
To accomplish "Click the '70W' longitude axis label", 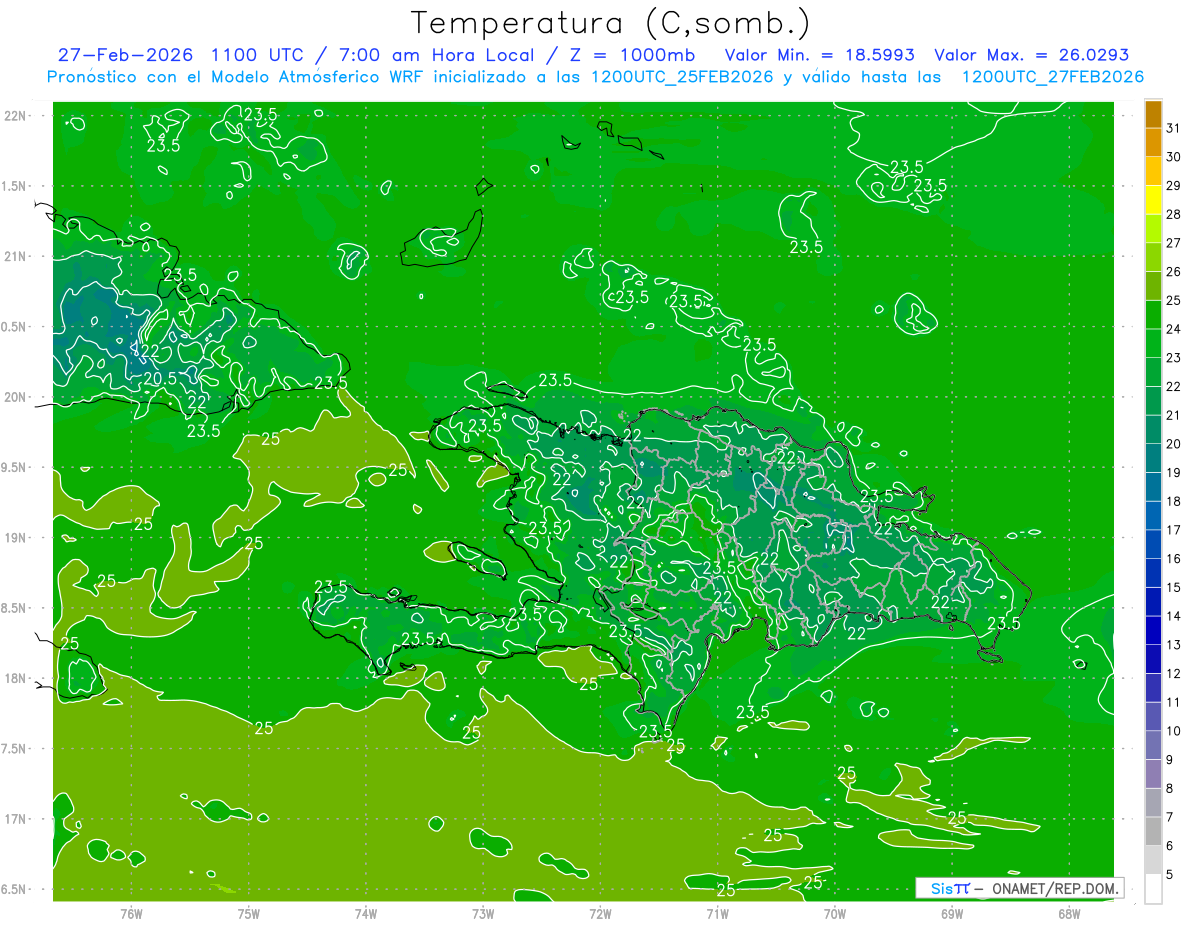I will [835, 914].
